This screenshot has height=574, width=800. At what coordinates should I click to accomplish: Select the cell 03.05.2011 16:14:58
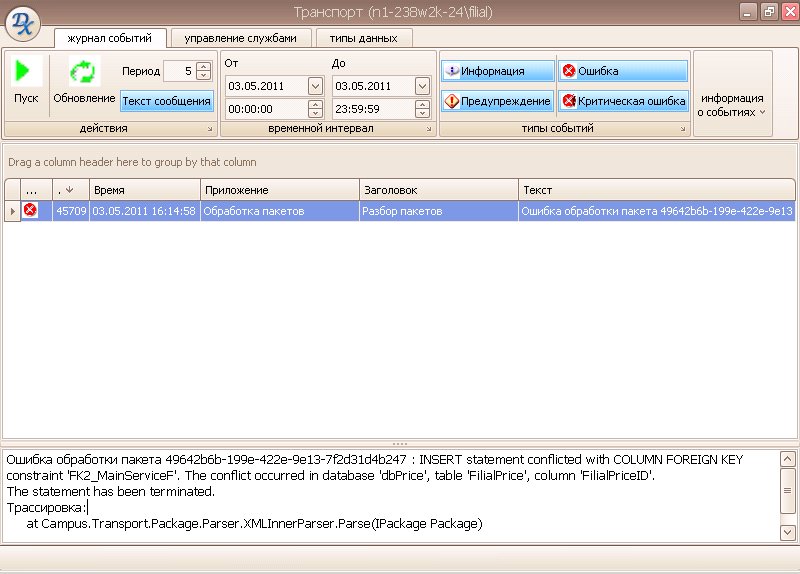[145, 211]
